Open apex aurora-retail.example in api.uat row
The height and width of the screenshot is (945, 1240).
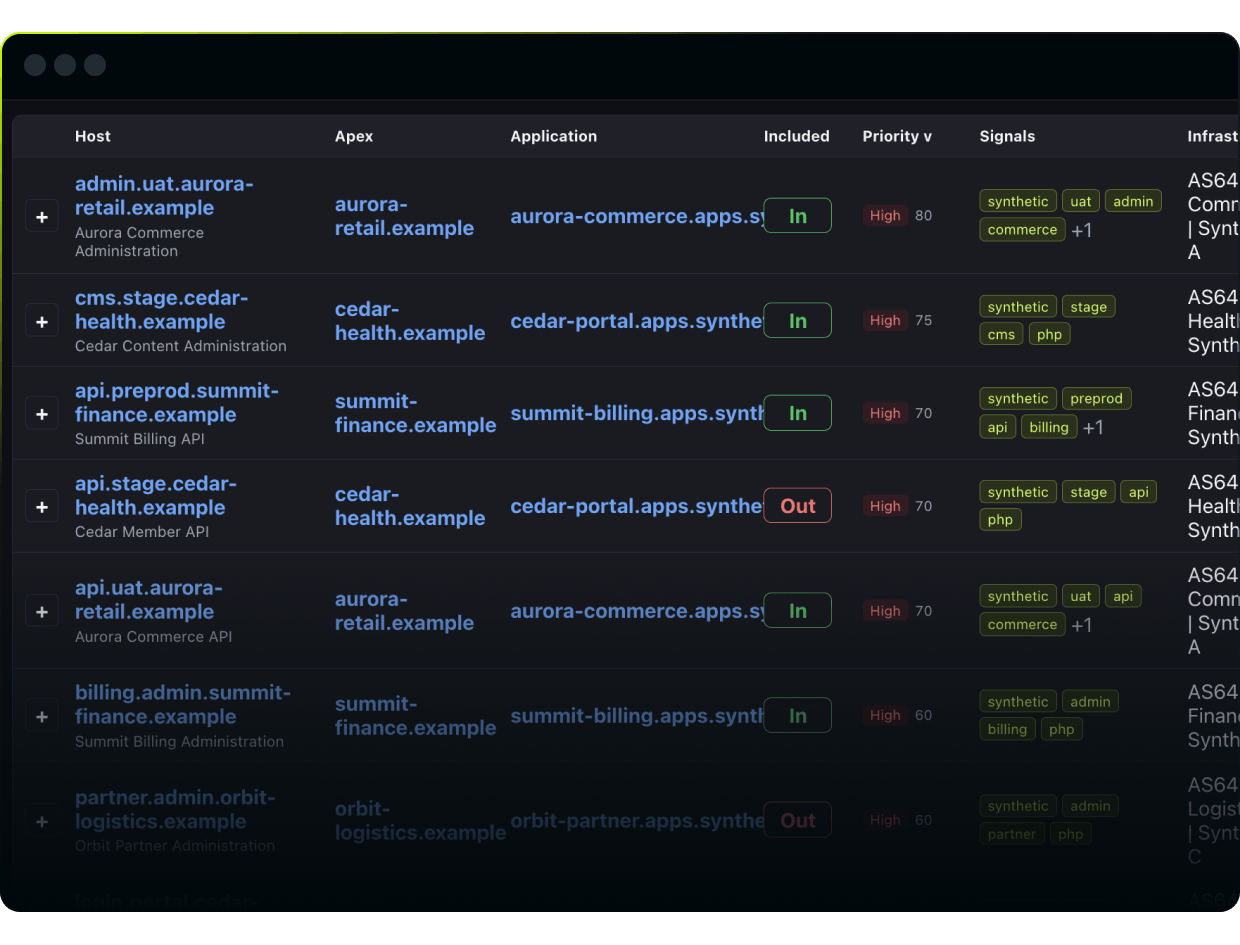404,611
